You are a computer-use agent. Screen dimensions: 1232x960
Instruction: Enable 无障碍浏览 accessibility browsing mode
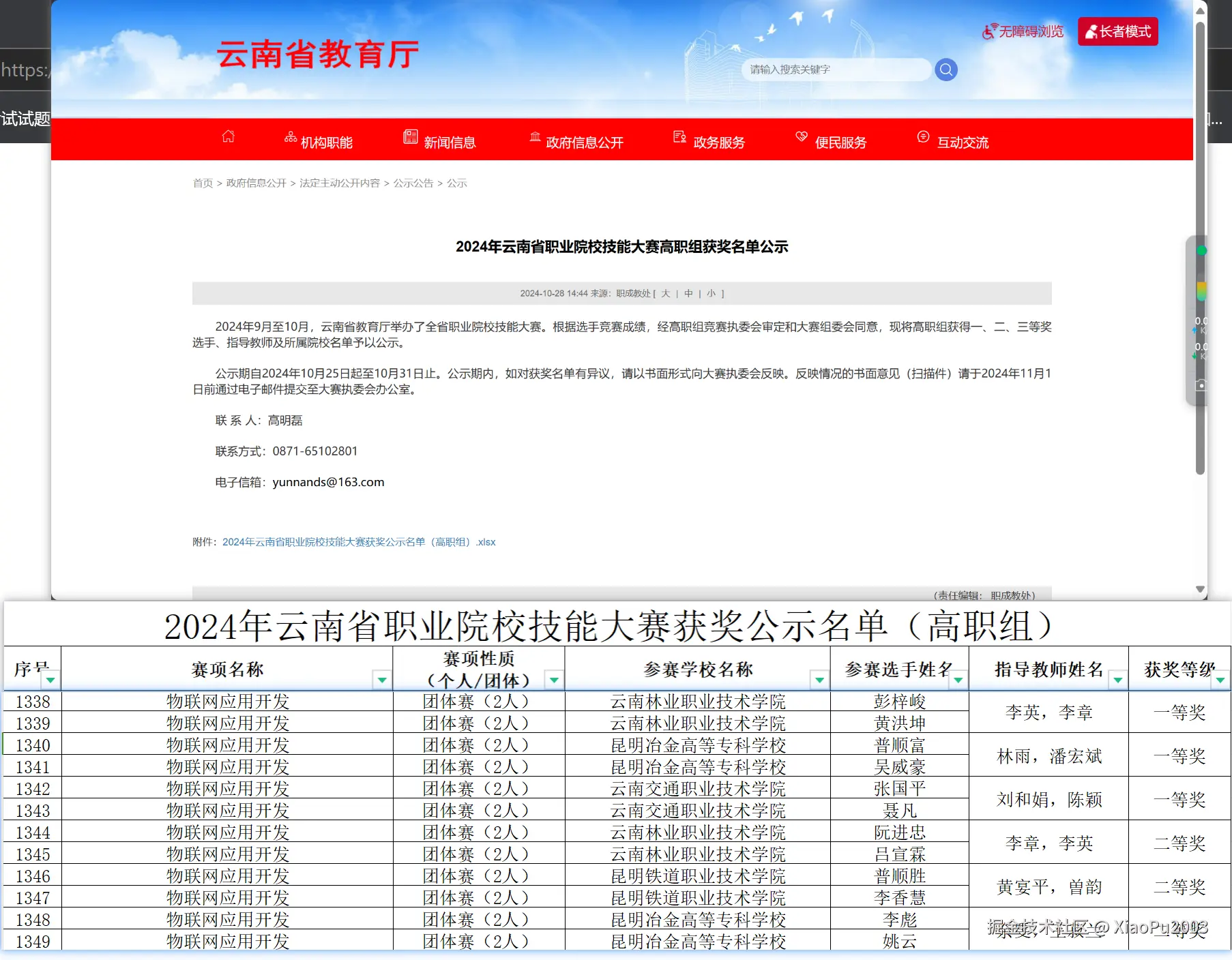tap(1023, 31)
